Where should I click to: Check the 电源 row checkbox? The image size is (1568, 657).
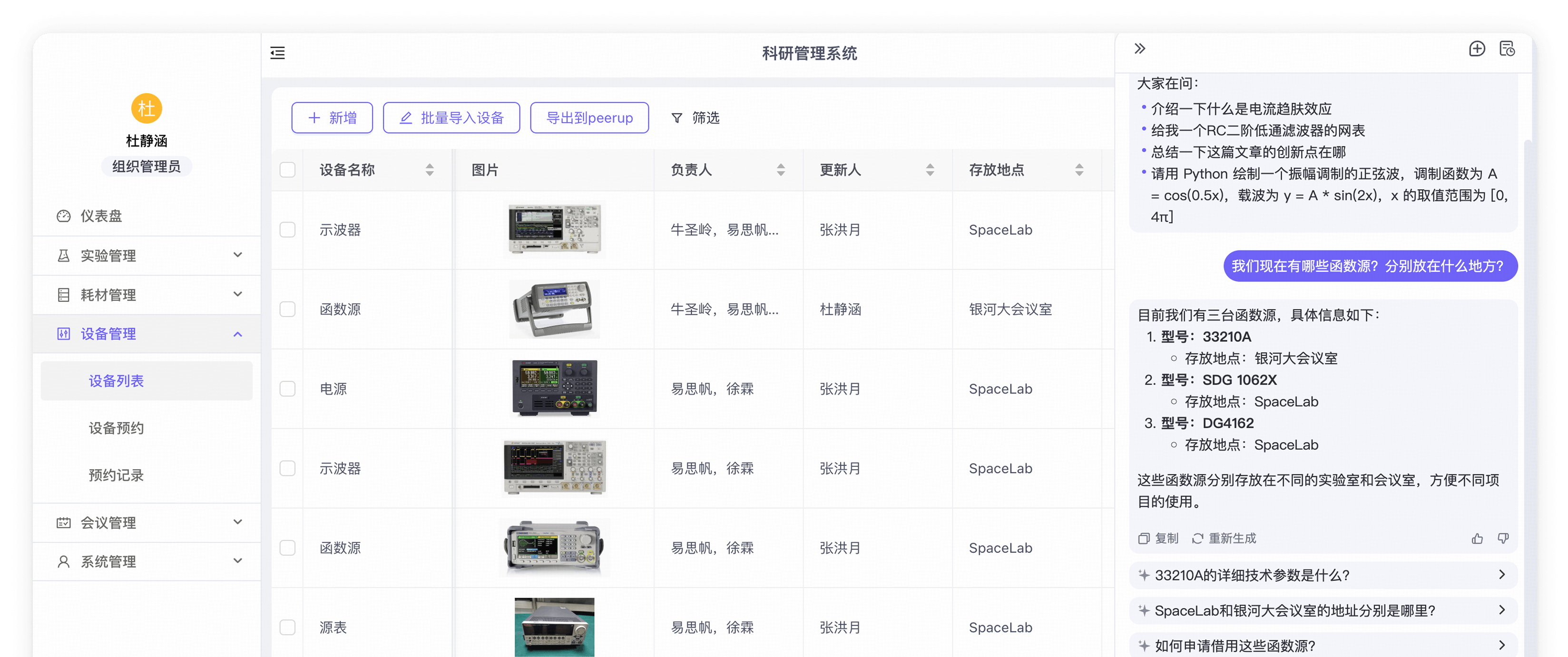pos(287,389)
